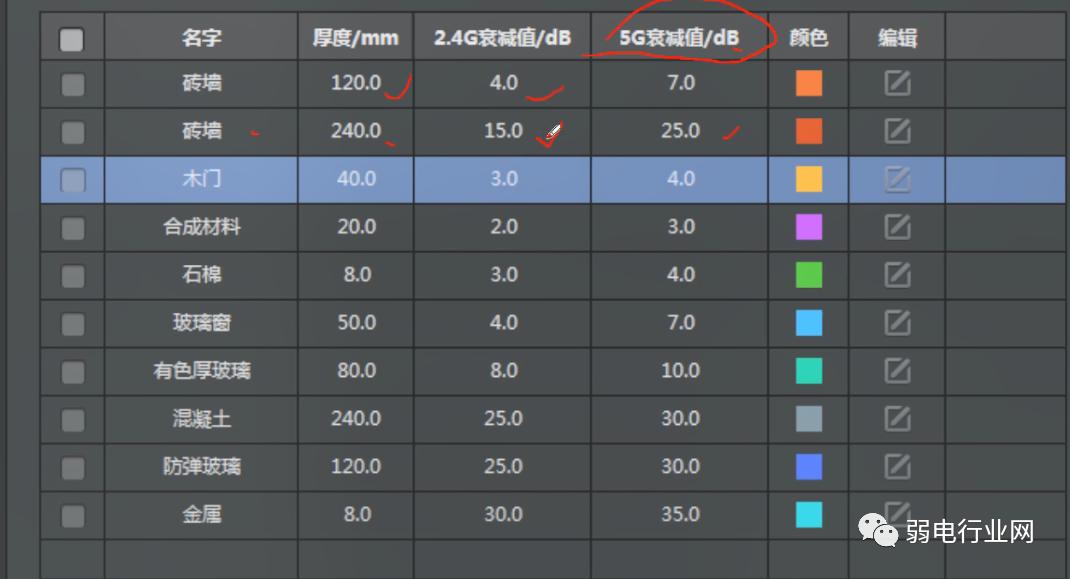Edit the 玻璃窗 material
This screenshot has width=1070, height=579.
pyautogui.click(x=897, y=323)
